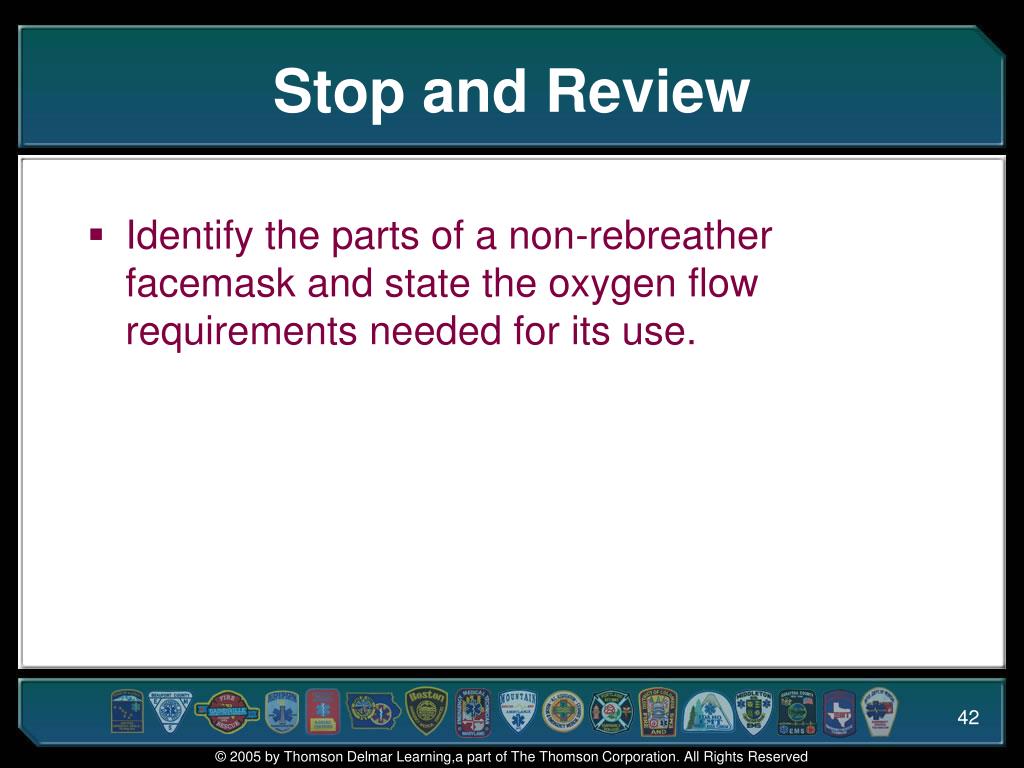Viewport: 1024px width, 768px height.
Task: Click the Texas EMT state-outline badge
Action: coord(839,712)
